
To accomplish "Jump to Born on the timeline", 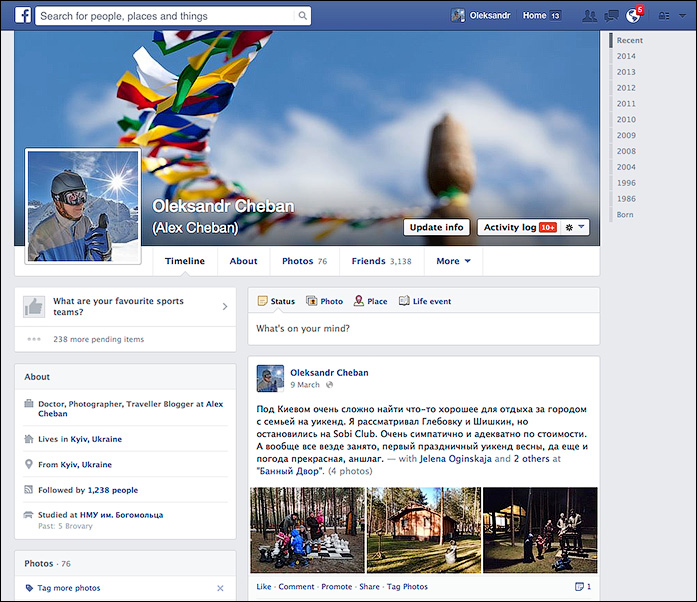I will click(625, 214).
